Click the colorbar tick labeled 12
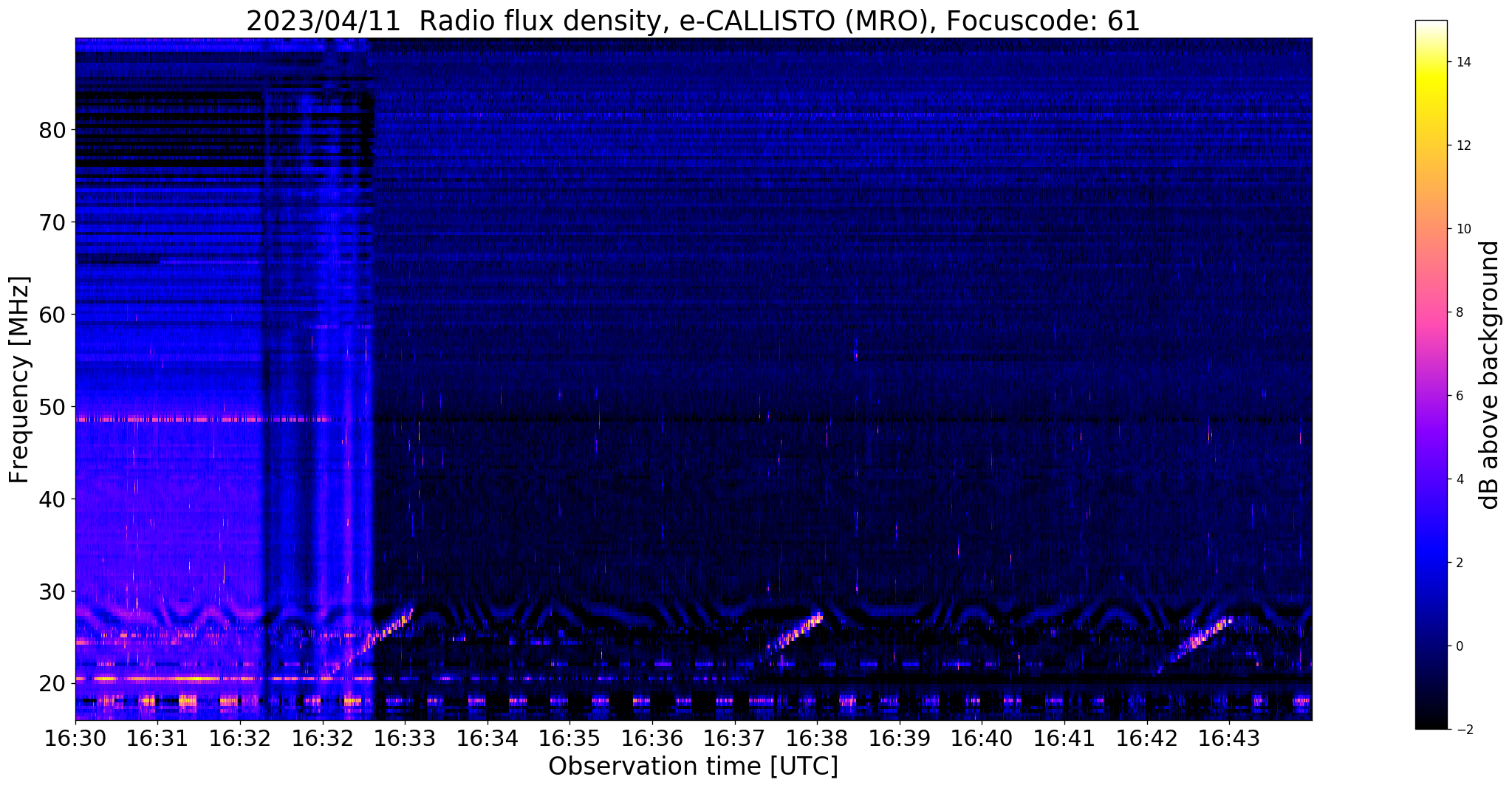The width and height of the screenshot is (1512, 788). pos(1463,145)
